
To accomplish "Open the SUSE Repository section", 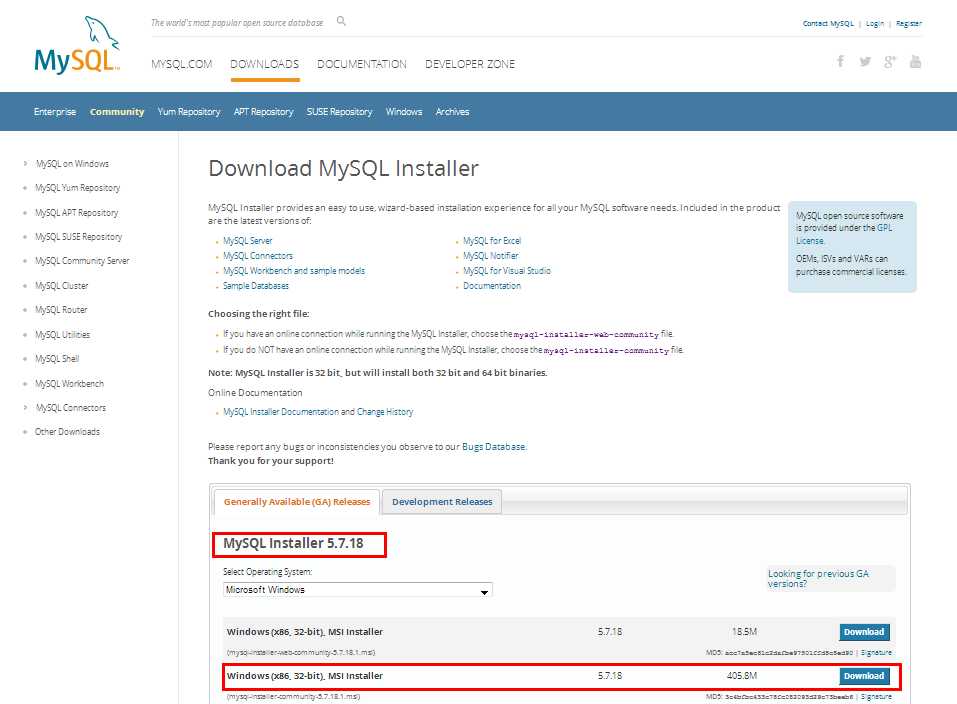I will click(x=339, y=112).
